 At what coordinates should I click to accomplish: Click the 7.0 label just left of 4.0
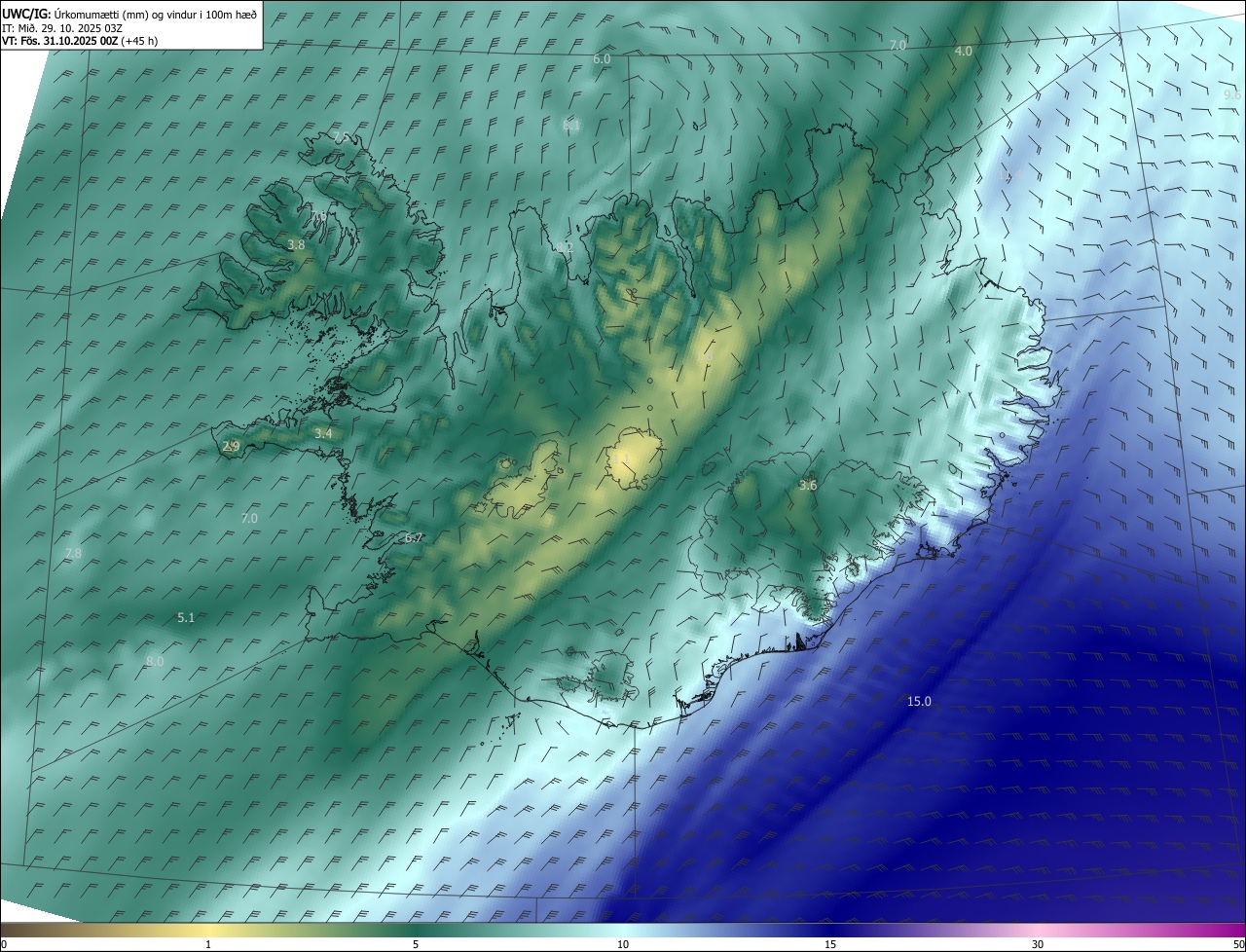pyautogui.click(x=898, y=46)
